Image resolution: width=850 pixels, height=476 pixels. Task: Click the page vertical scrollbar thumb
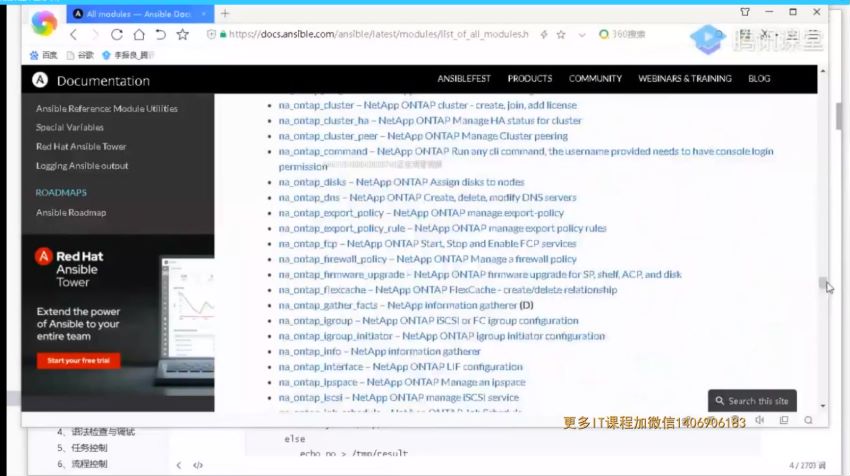click(x=822, y=283)
